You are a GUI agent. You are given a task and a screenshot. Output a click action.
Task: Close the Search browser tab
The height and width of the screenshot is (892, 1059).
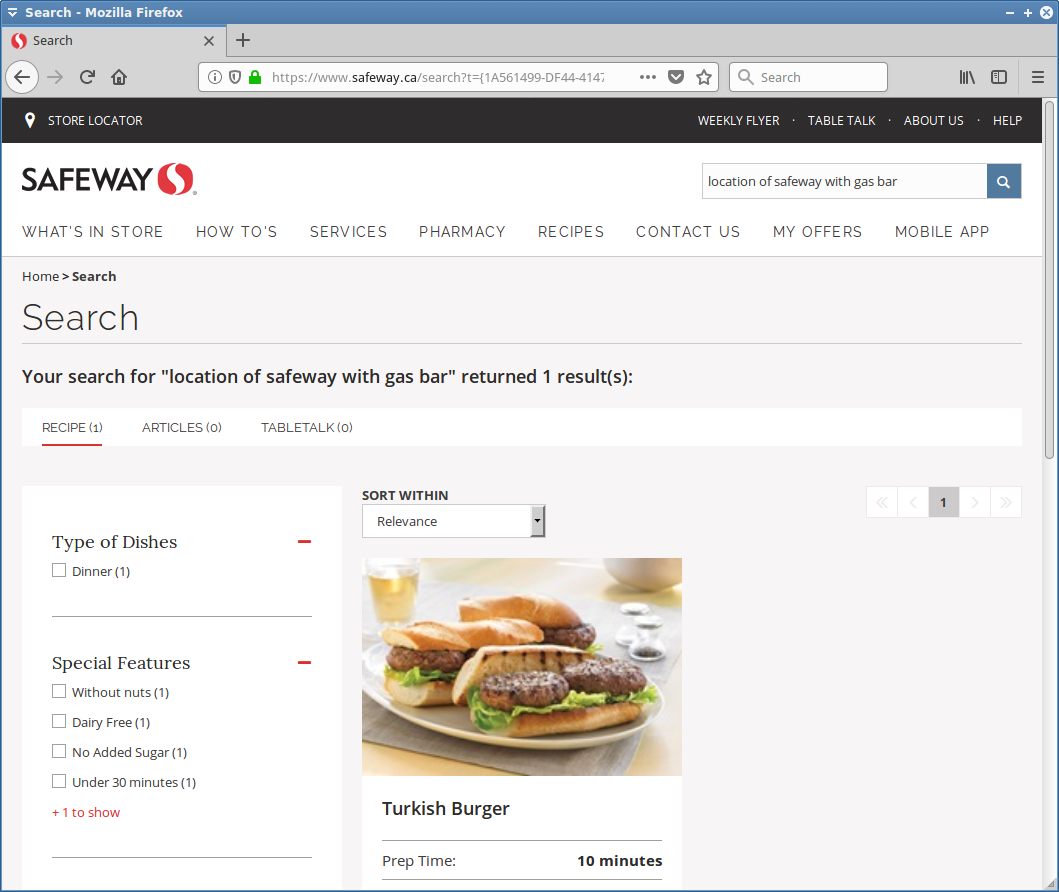pos(209,41)
